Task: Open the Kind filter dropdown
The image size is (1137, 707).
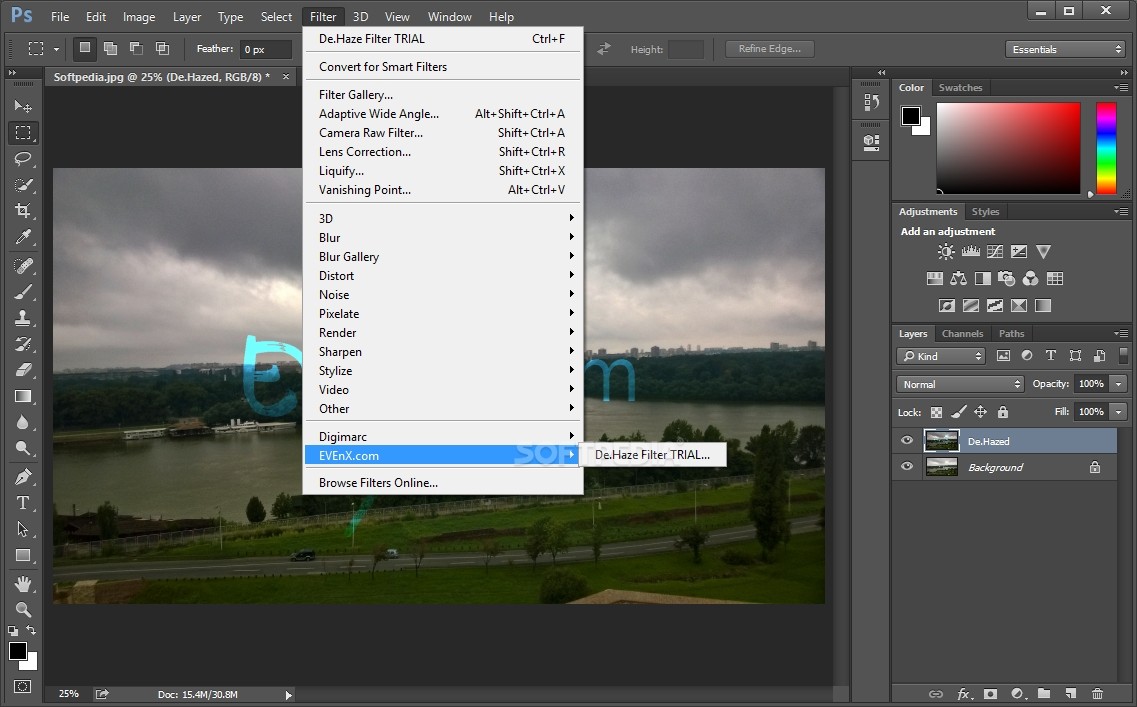Action: click(x=940, y=356)
